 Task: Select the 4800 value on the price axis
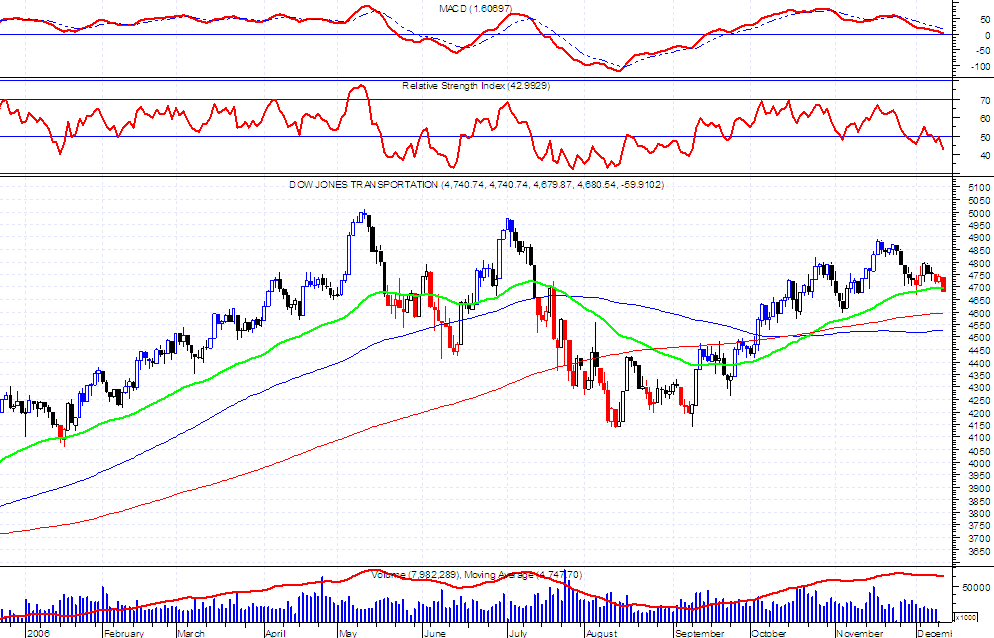coord(979,263)
